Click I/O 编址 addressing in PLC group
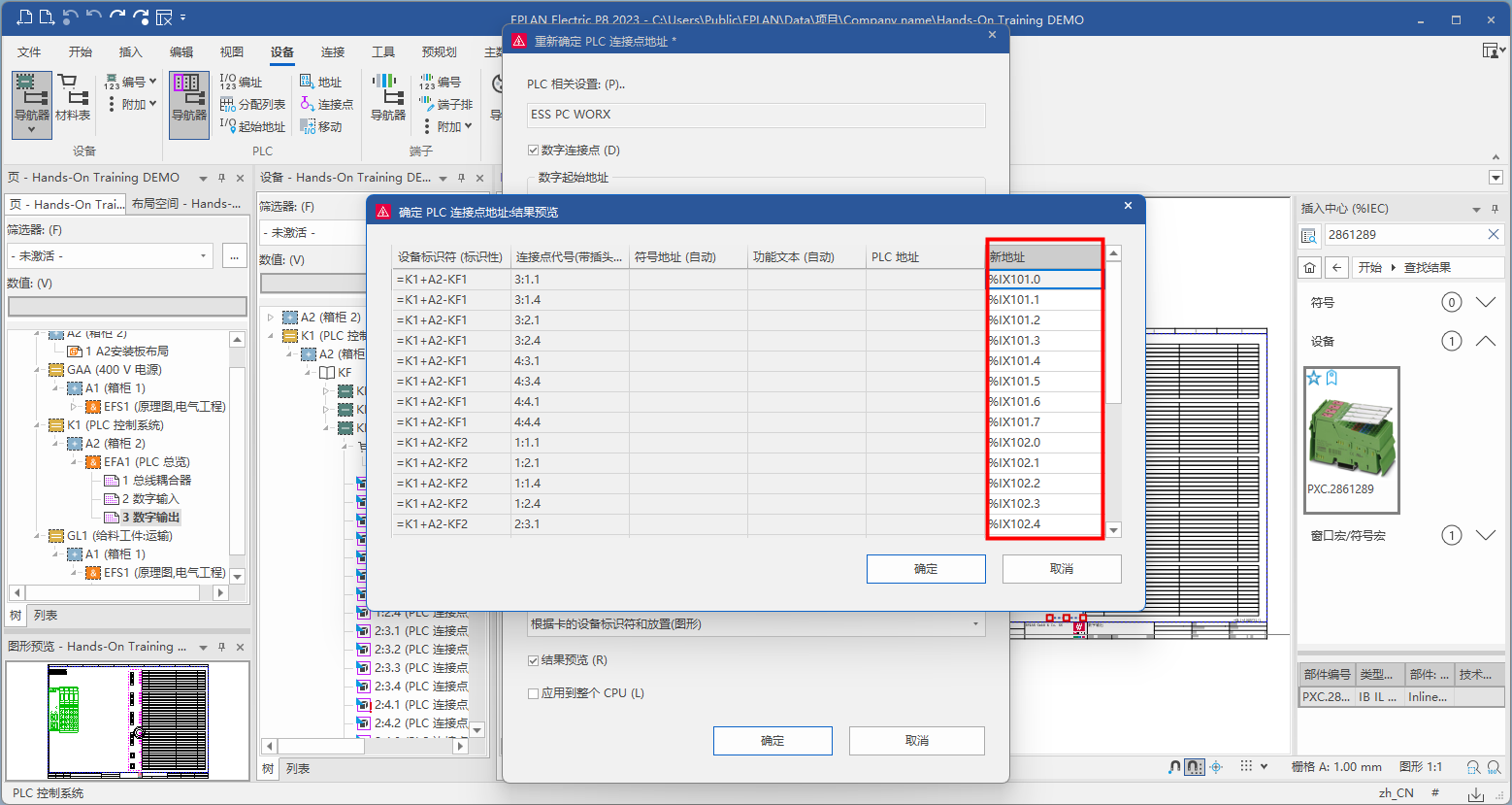This screenshot has width=1512, height=805. (x=242, y=82)
